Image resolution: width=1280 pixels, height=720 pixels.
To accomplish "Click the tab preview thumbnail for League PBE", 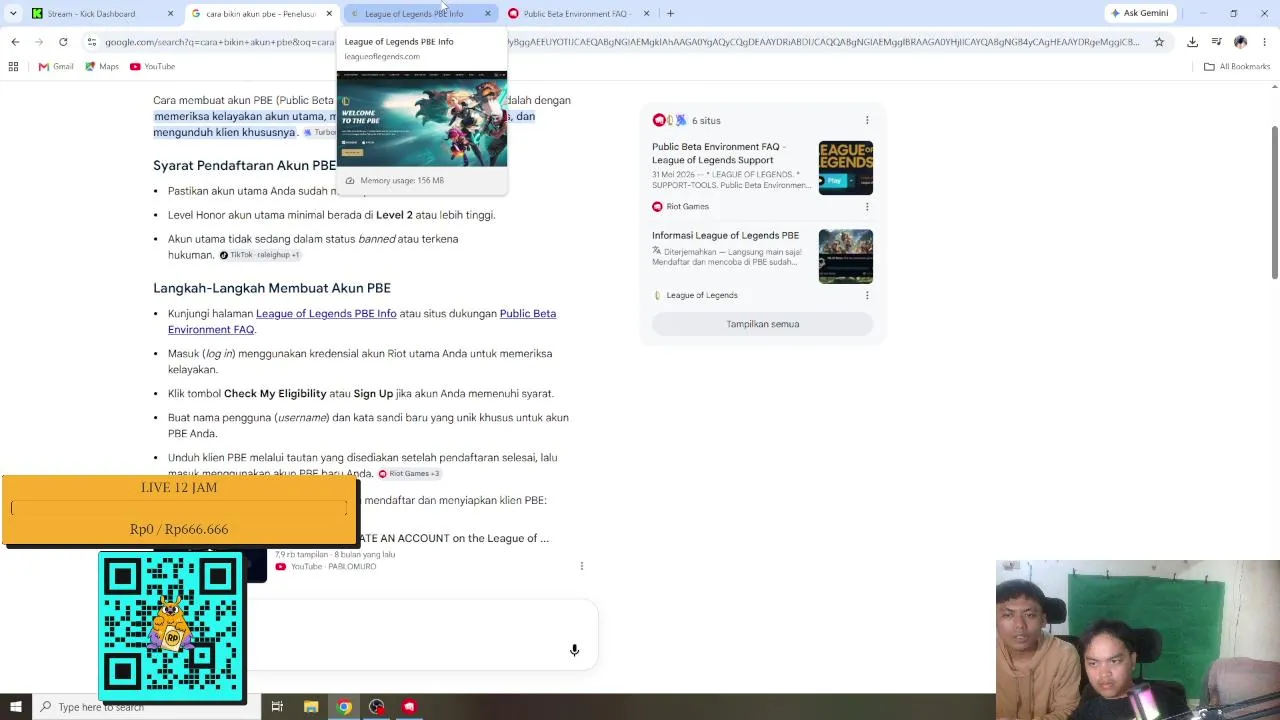I will (x=422, y=118).
